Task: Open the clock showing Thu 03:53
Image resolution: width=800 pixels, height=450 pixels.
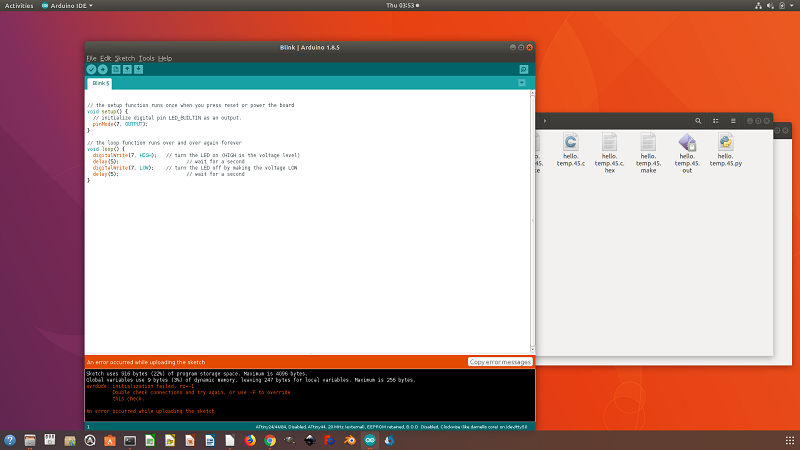Action: [403, 6]
